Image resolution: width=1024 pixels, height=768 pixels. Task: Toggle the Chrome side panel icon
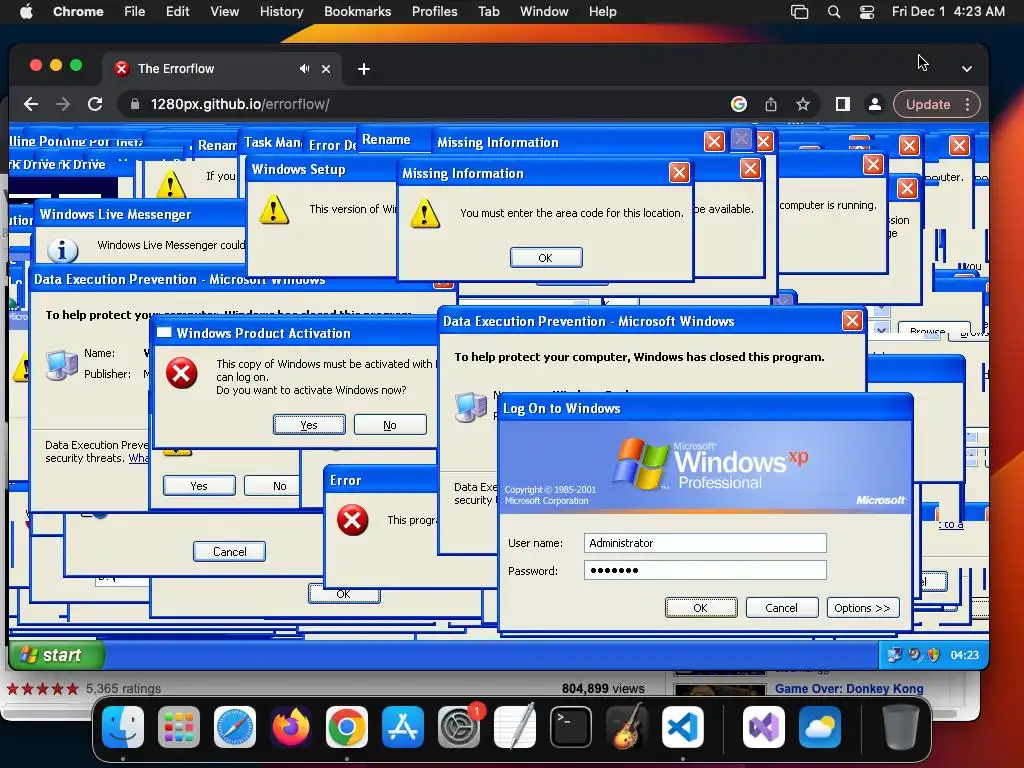pyautogui.click(x=842, y=104)
